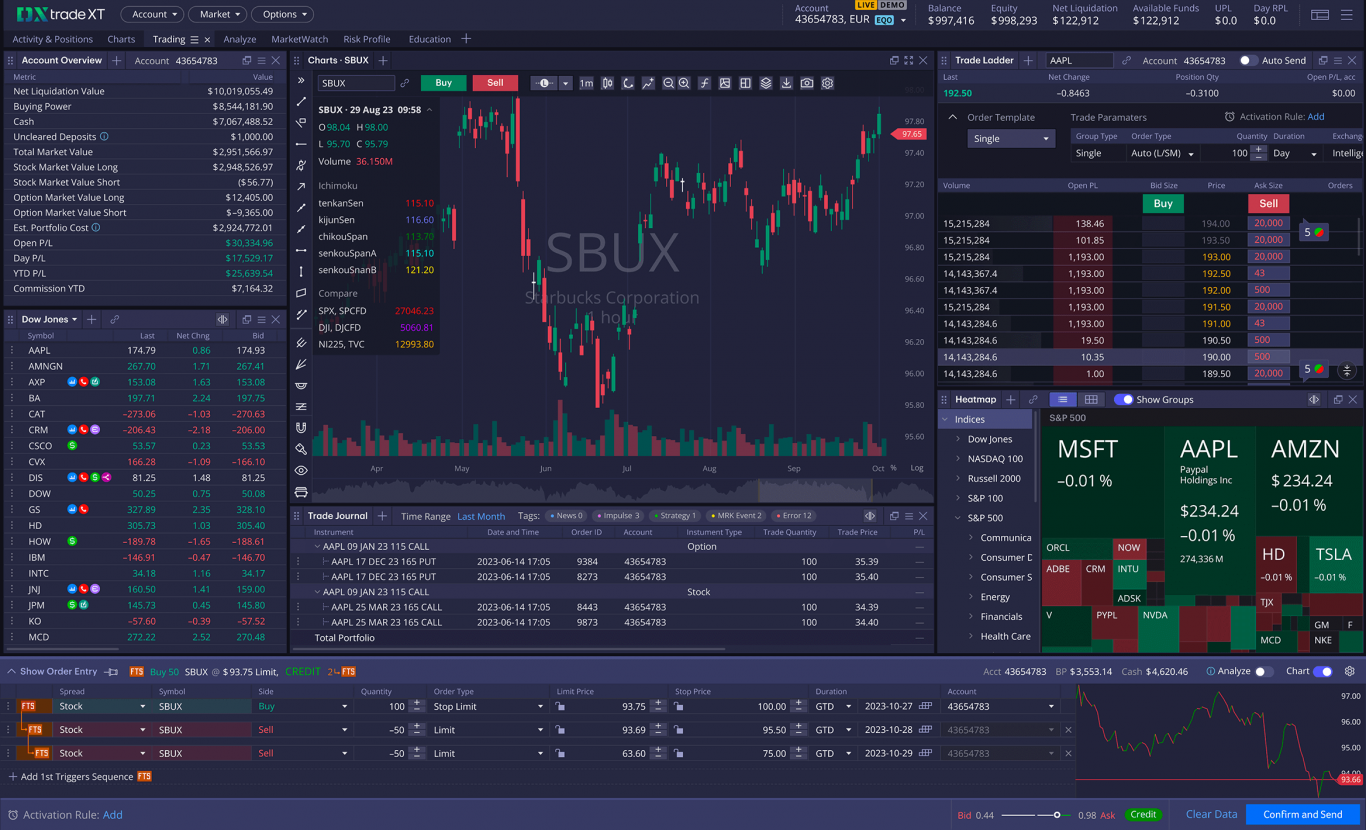The image size is (1366, 830).
Task: Open the Market menu at the top
Action: [216, 14]
